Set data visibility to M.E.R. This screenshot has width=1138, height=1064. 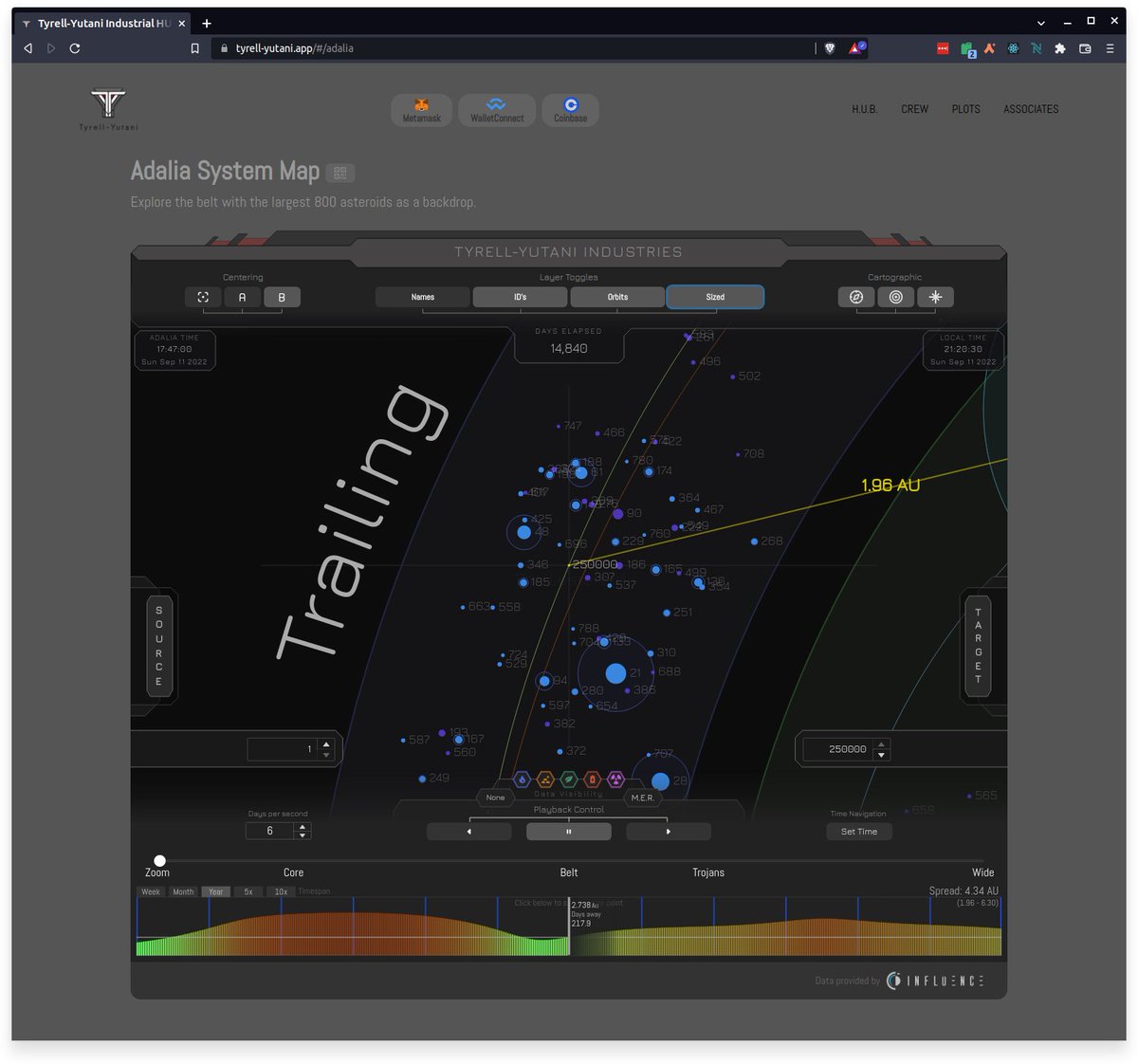(643, 798)
